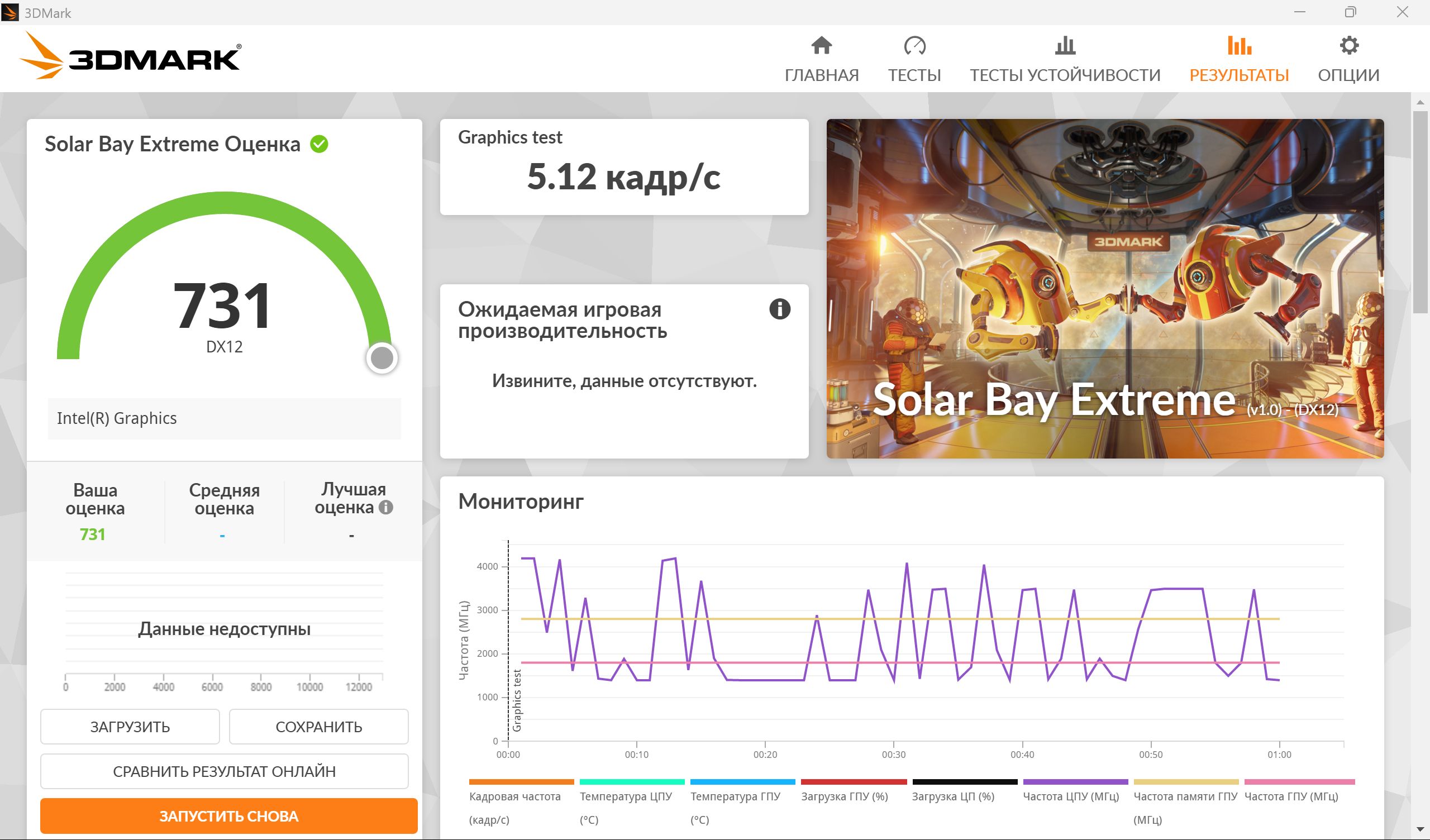The image size is (1430, 840).
Task: Click the Извините, данные отсутствуют message
Action: pyautogui.click(x=624, y=380)
